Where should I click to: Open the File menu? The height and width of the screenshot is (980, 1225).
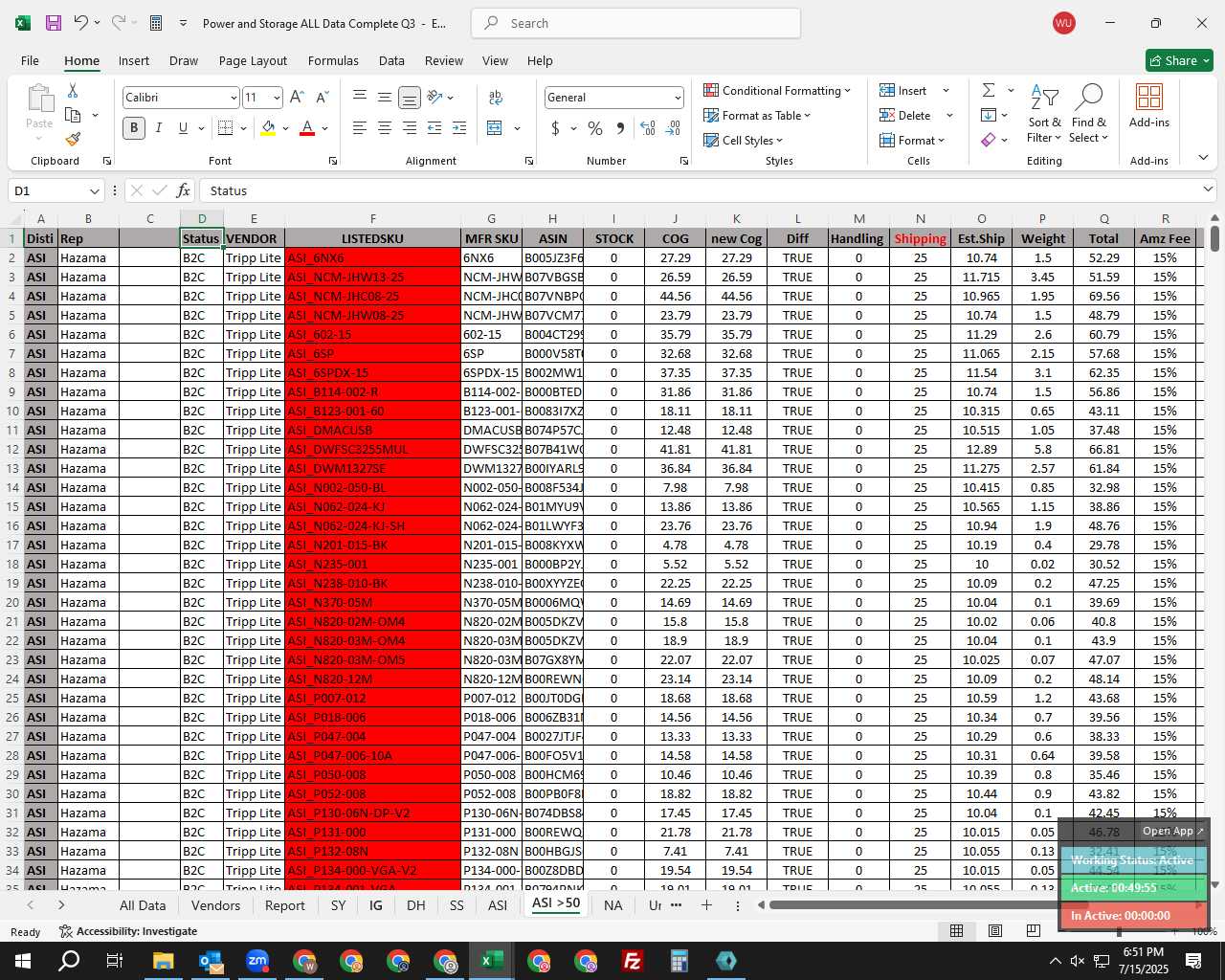click(30, 60)
